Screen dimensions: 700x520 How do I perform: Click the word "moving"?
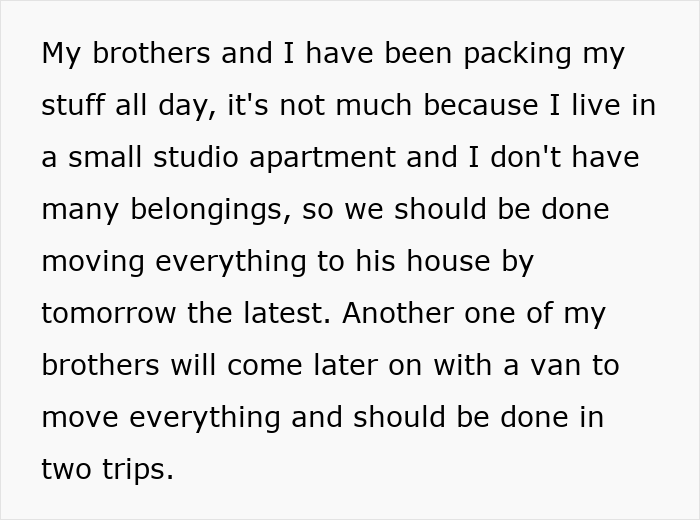92,262
